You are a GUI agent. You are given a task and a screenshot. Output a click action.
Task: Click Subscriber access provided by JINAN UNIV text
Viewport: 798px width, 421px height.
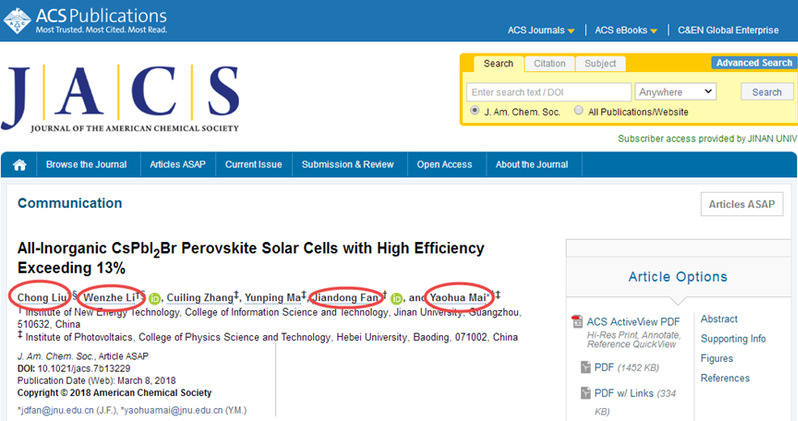point(707,139)
